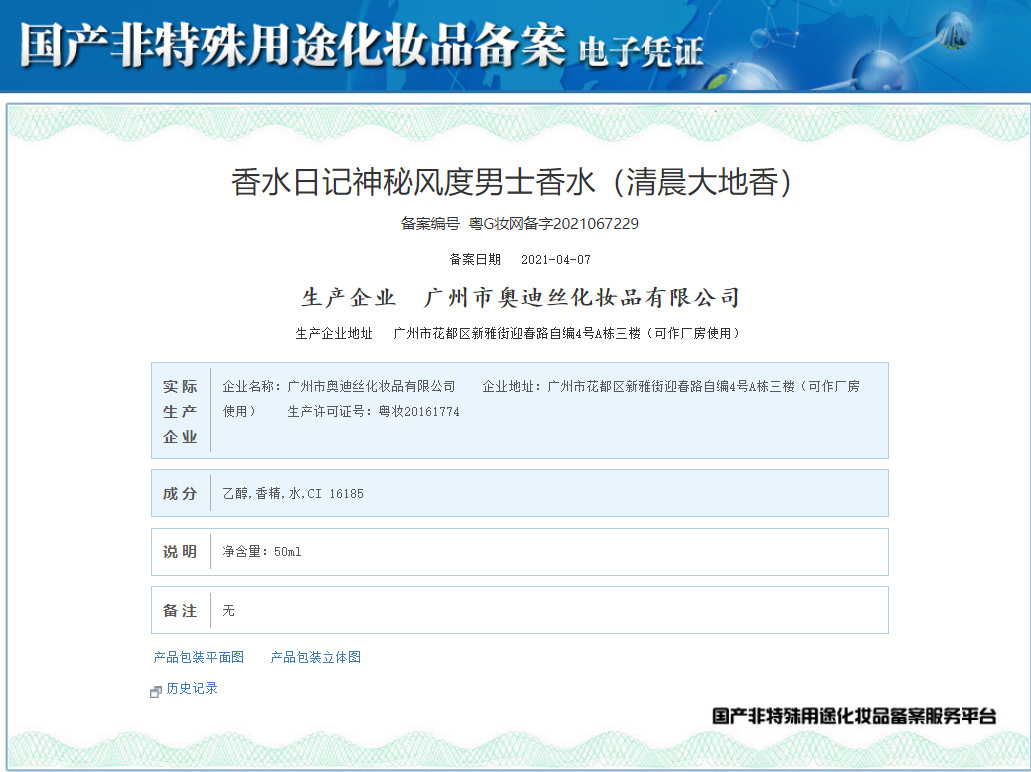
Task: Select the net content 净含量: 50ml
Action: pyautogui.click(x=262, y=552)
